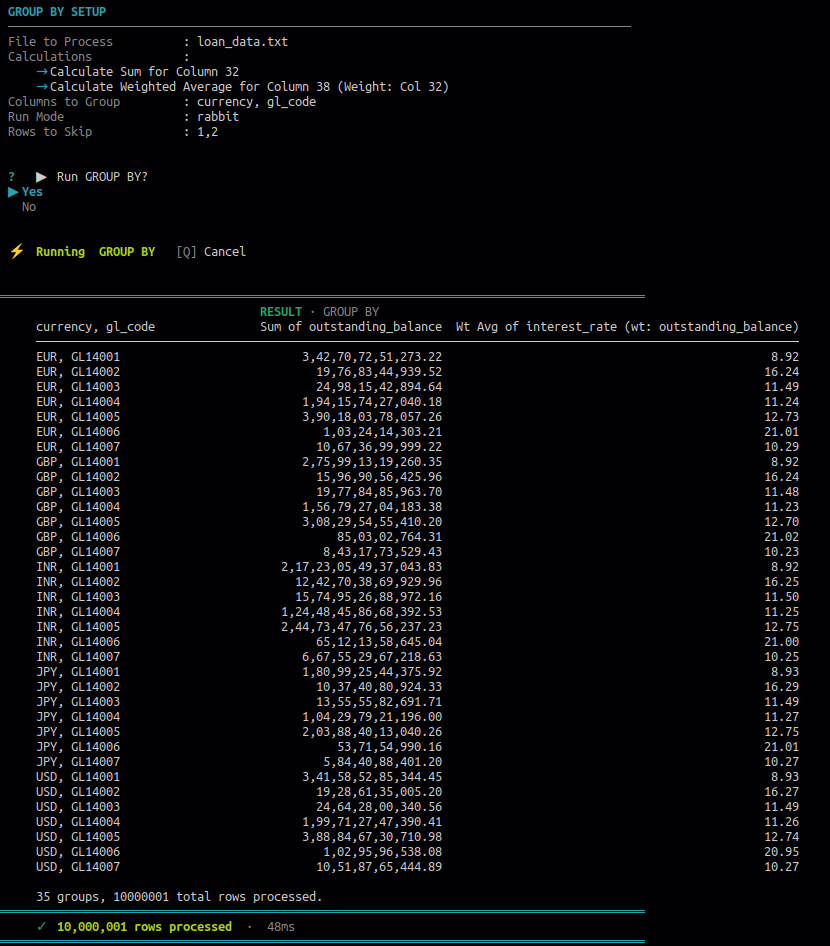Image resolution: width=830 pixels, height=946 pixels.
Task: Click the green question mark prompt icon
Action: tap(11, 177)
